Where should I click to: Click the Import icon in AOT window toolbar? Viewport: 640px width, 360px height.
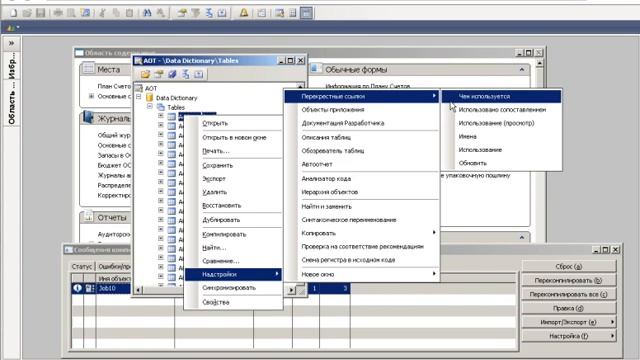(x=199, y=74)
